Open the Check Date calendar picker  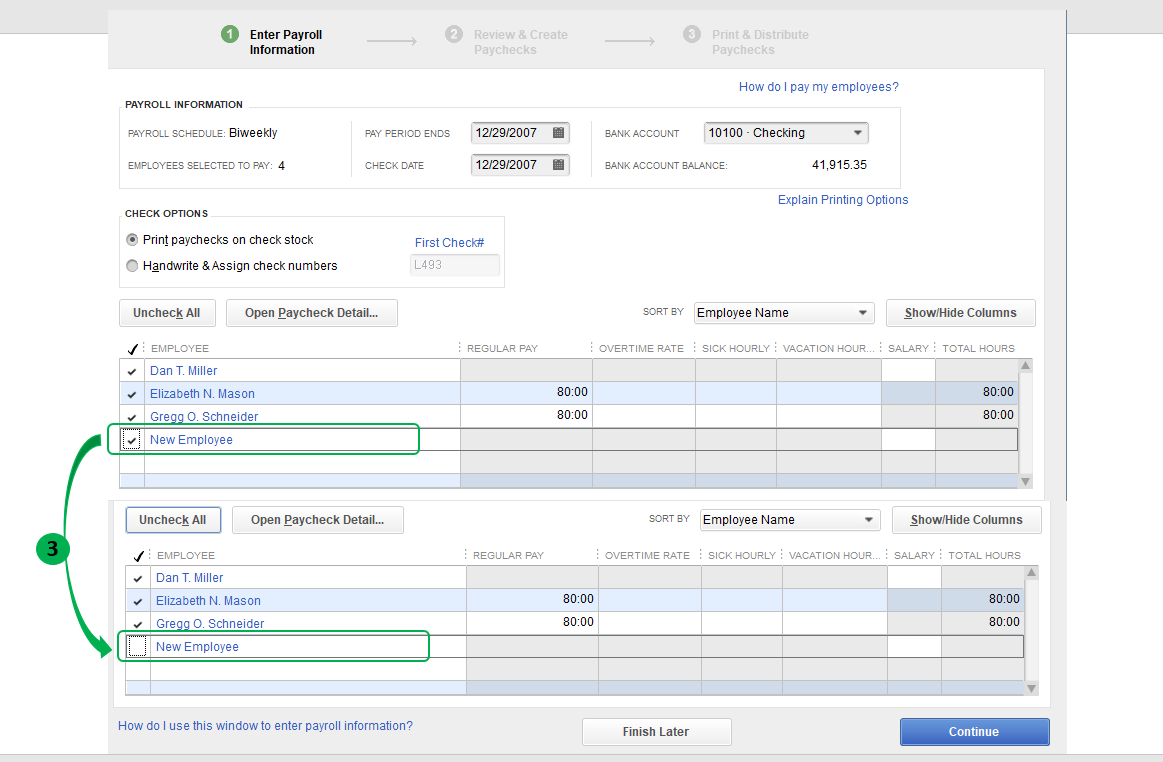pyautogui.click(x=558, y=164)
